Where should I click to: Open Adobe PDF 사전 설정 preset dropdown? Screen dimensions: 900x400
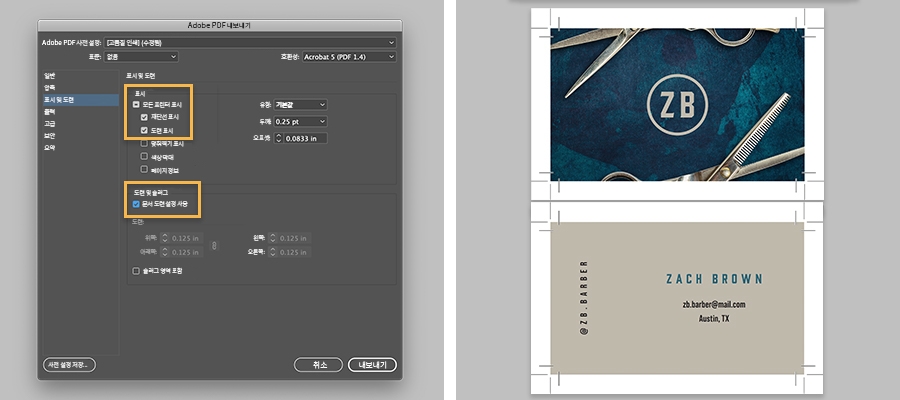coord(250,43)
